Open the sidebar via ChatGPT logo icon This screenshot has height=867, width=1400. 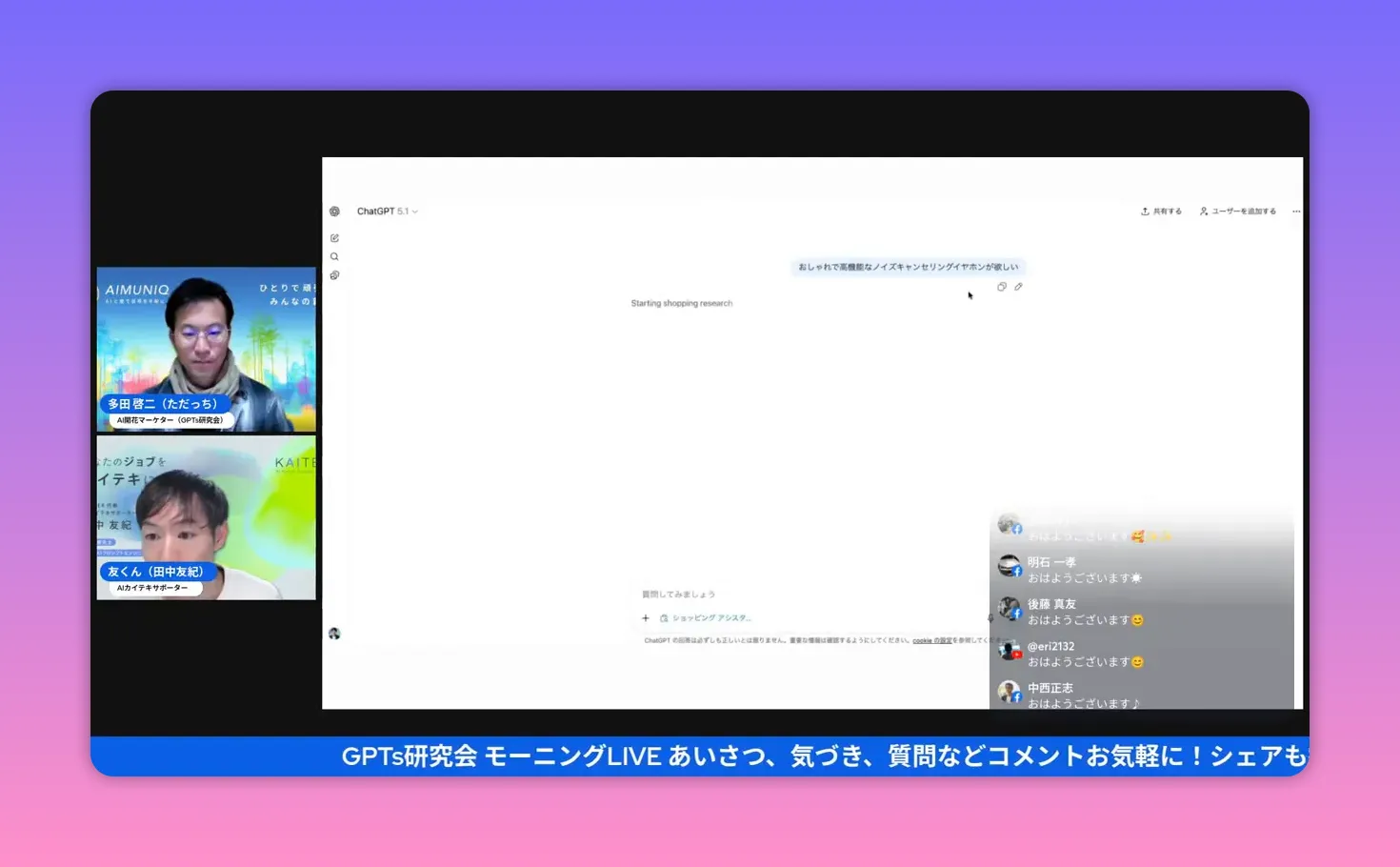(334, 212)
